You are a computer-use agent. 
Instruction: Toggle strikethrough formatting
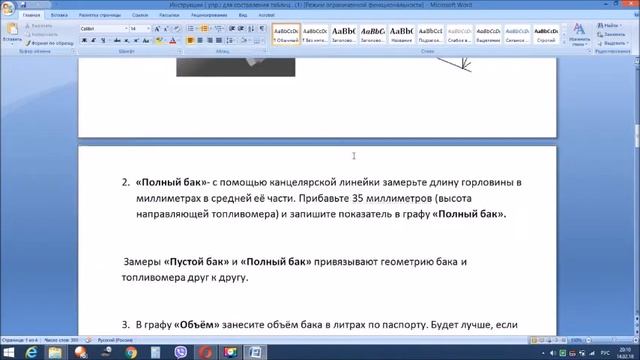(x=117, y=40)
